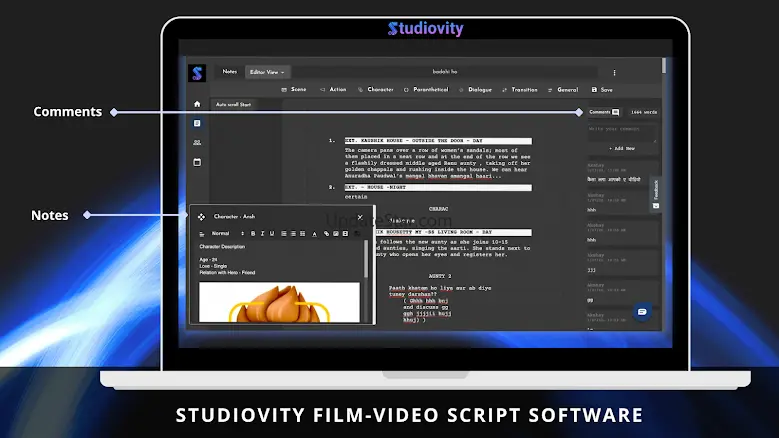Toggle the Comments panel button

pos(604,112)
